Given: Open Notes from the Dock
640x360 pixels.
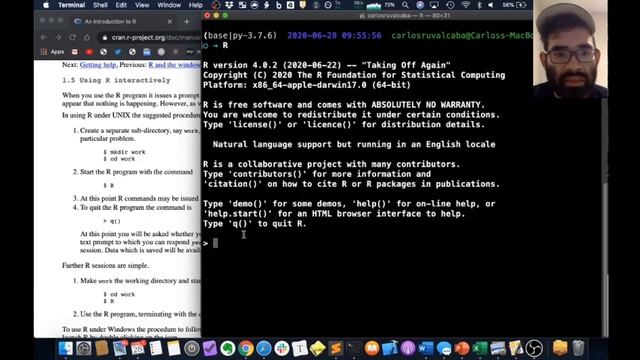Looking at the screenshot, I should coord(173,349).
